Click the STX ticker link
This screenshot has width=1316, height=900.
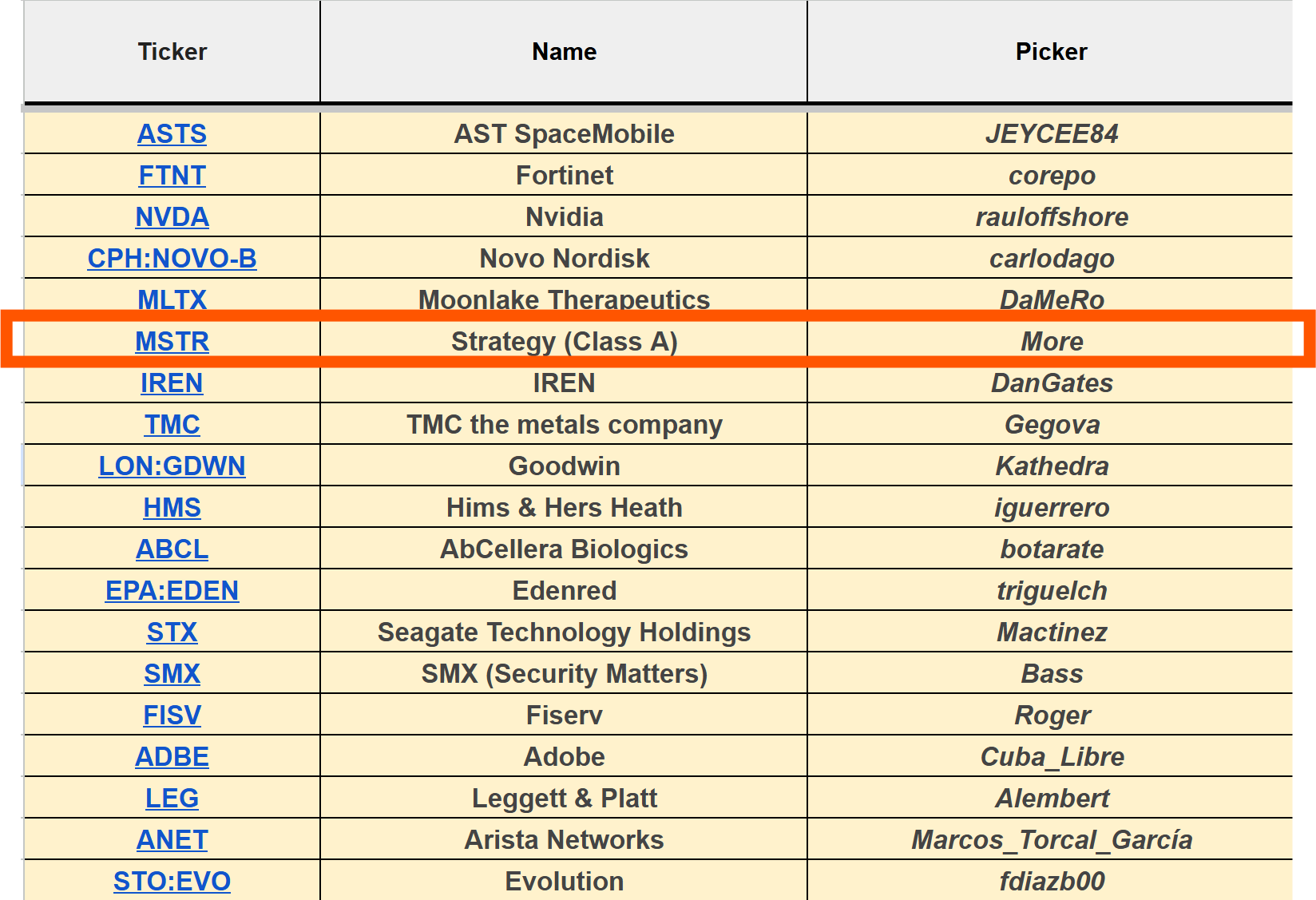[x=172, y=632]
